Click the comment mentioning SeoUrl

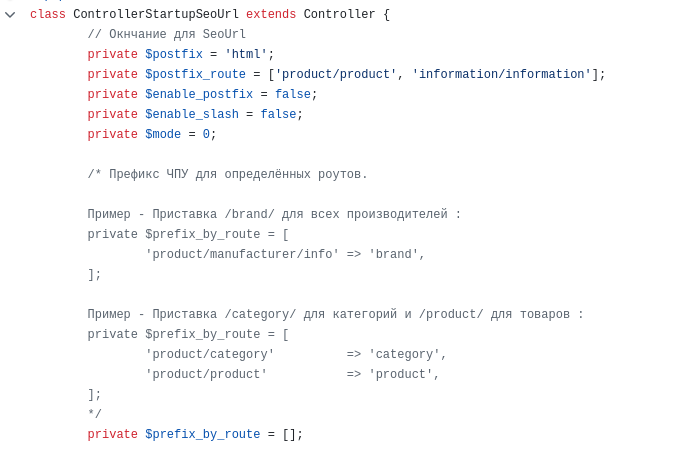[x=166, y=35]
